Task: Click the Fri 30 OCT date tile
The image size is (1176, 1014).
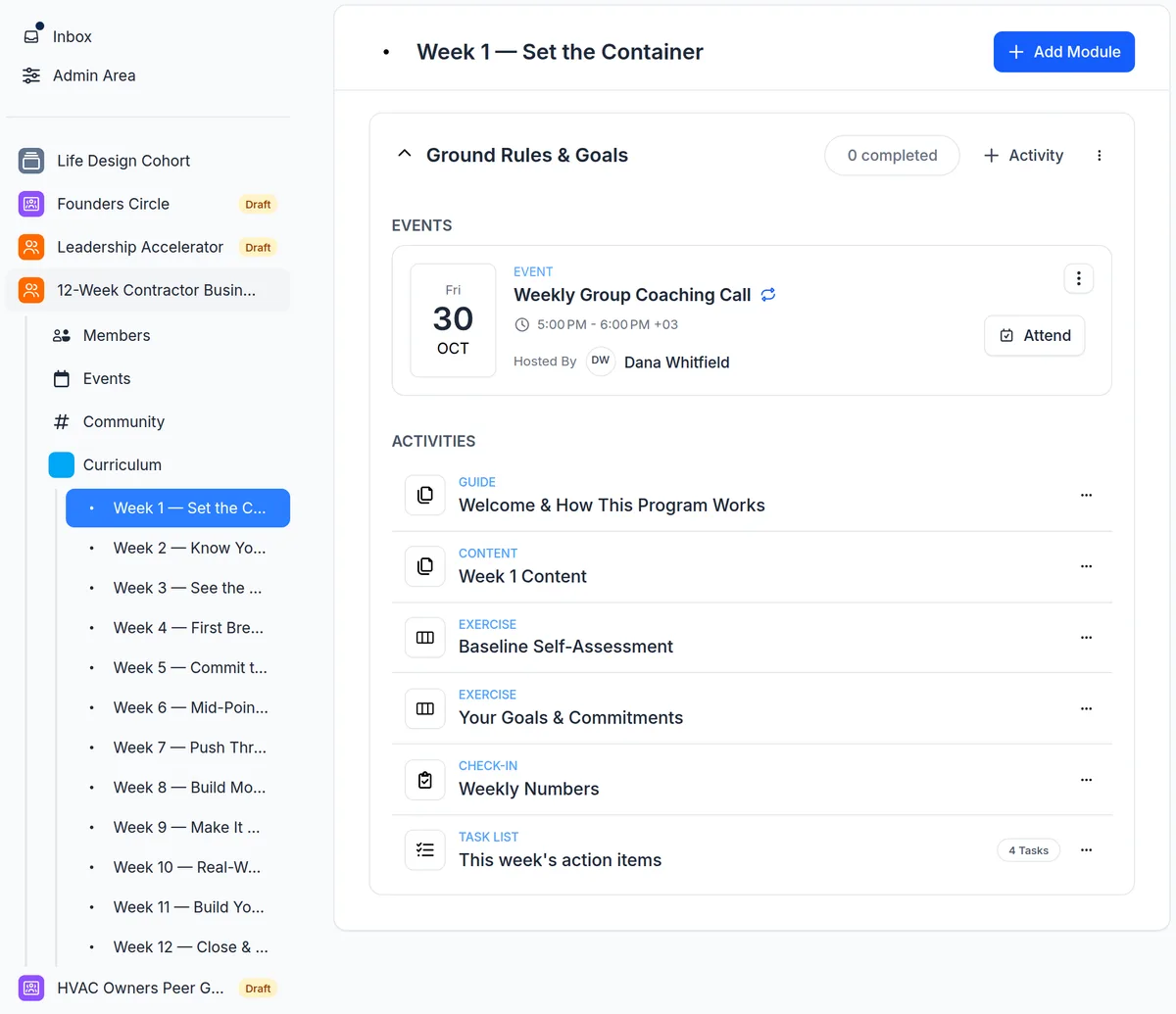Action: [x=453, y=319]
